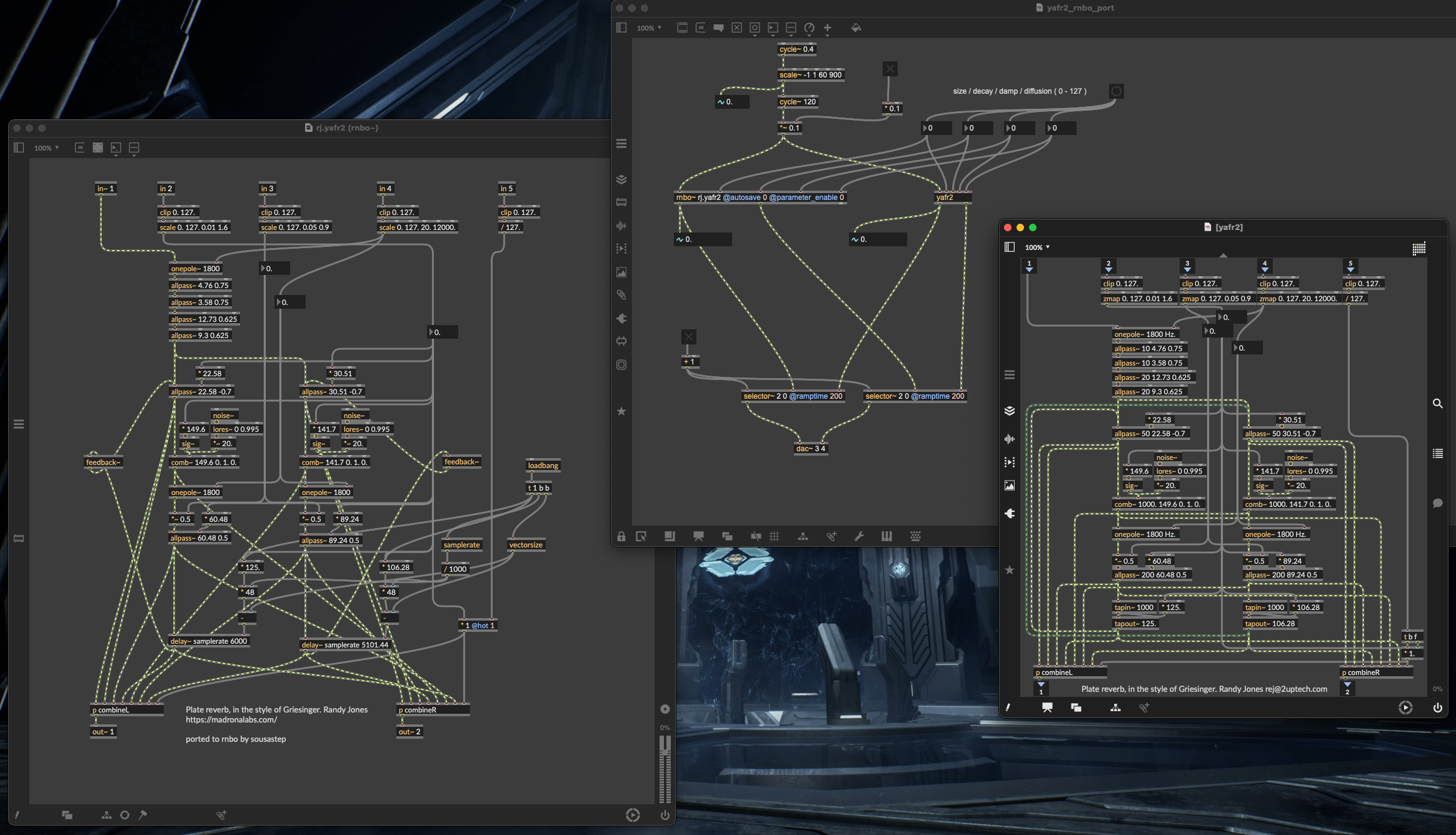Toggle the X toggle above '+ 1' object
The image size is (1456, 835).
pos(688,337)
